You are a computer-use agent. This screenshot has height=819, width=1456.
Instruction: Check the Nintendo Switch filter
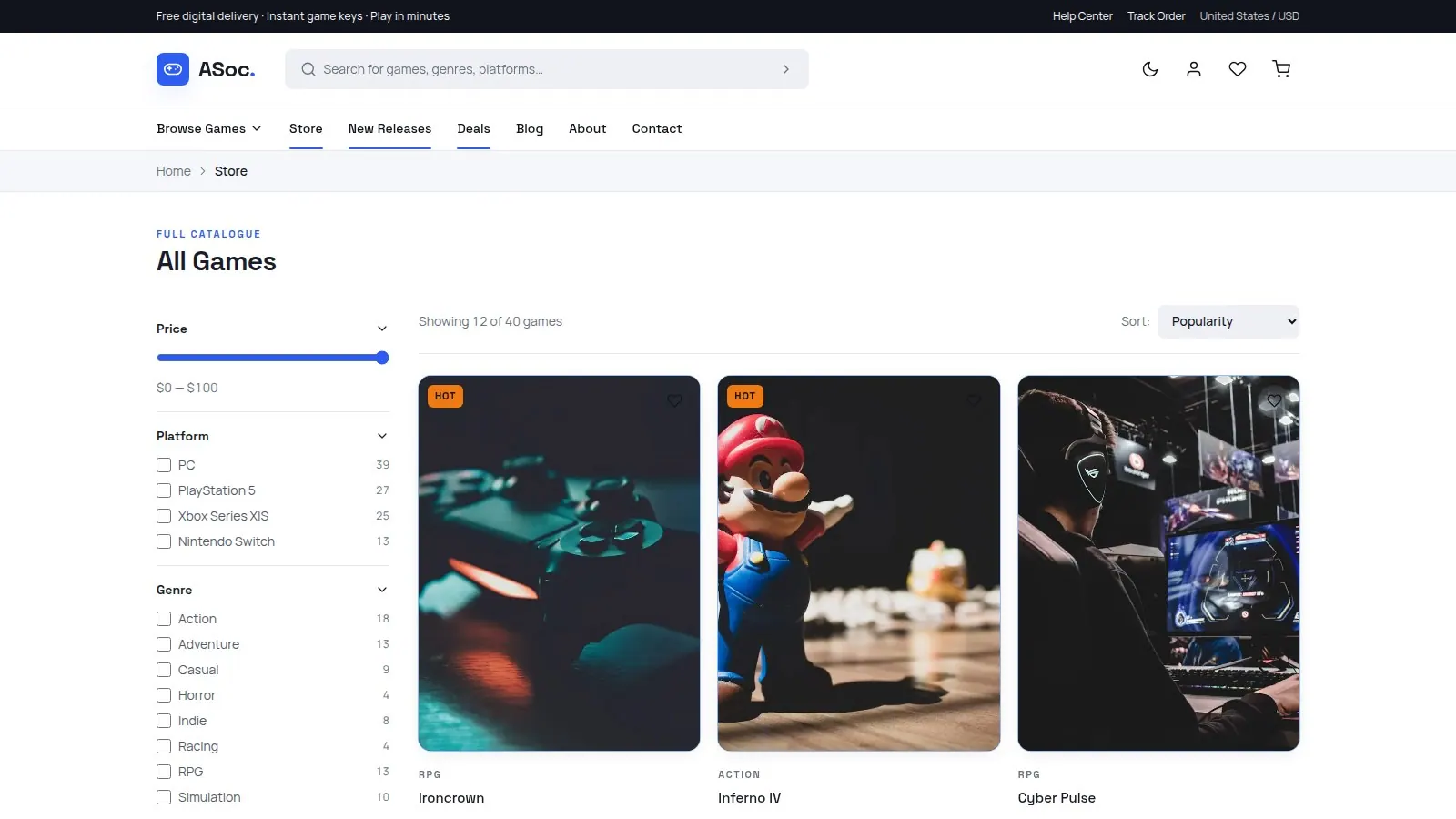pyautogui.click(x=164, y=541)
